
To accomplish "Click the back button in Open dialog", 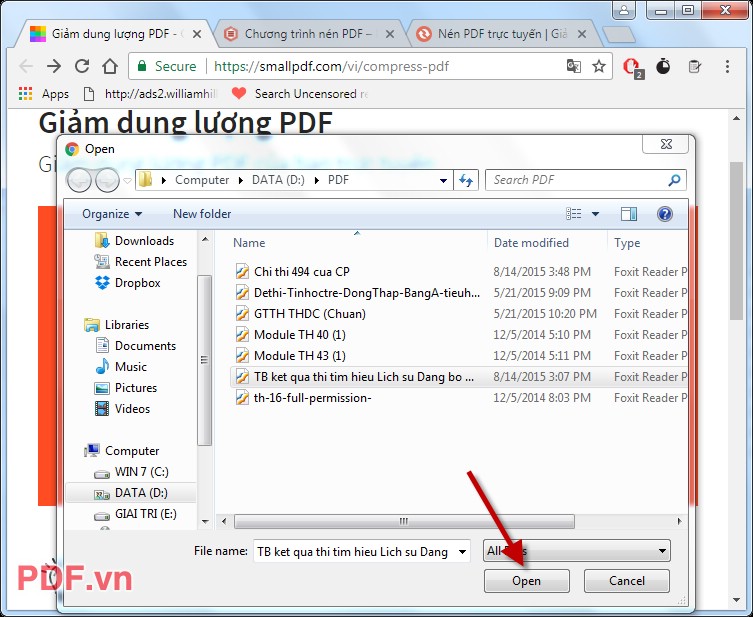I will (x=79, y=181).
